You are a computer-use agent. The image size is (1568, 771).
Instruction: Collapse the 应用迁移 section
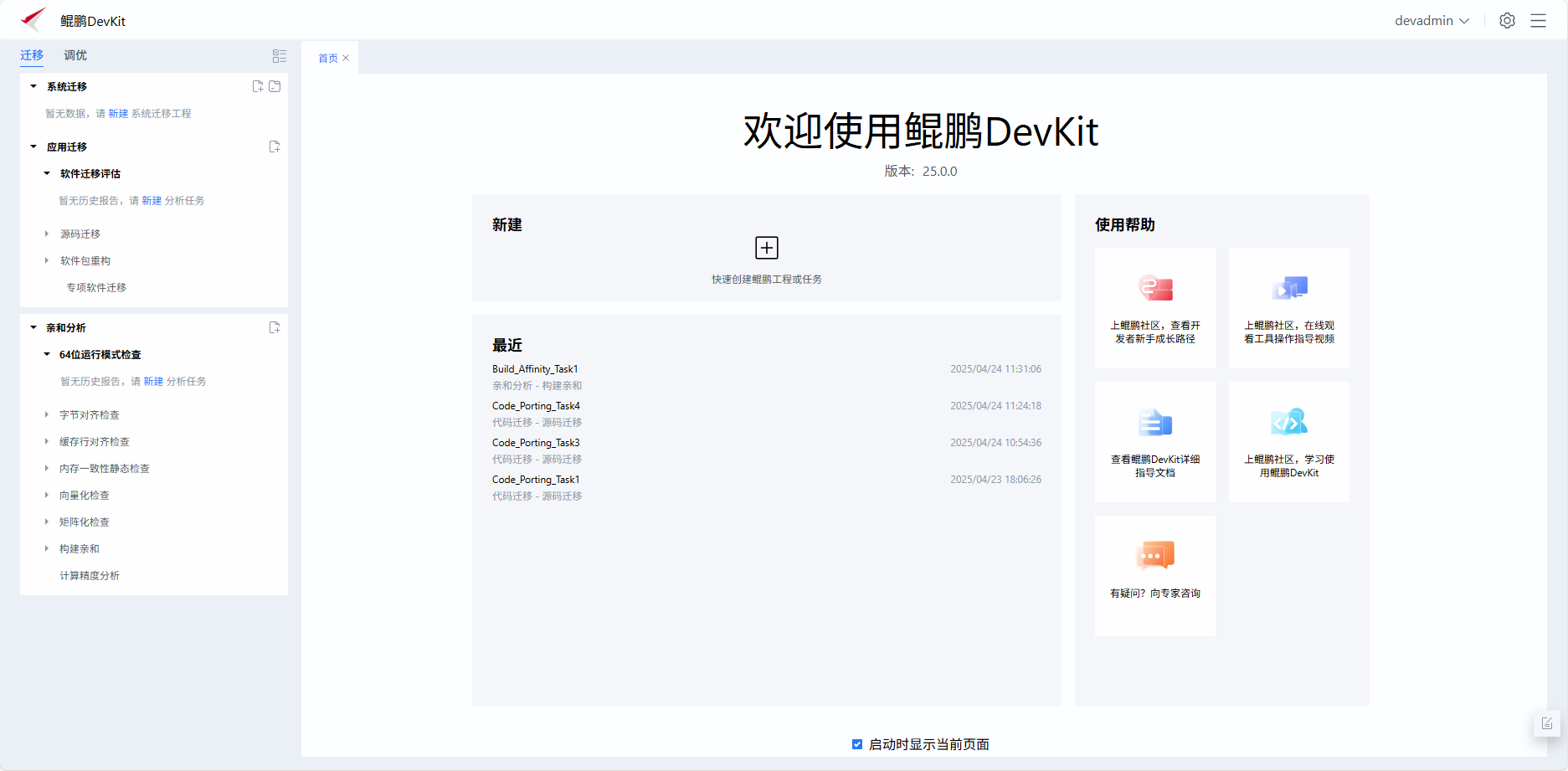[x=33, y=146]
